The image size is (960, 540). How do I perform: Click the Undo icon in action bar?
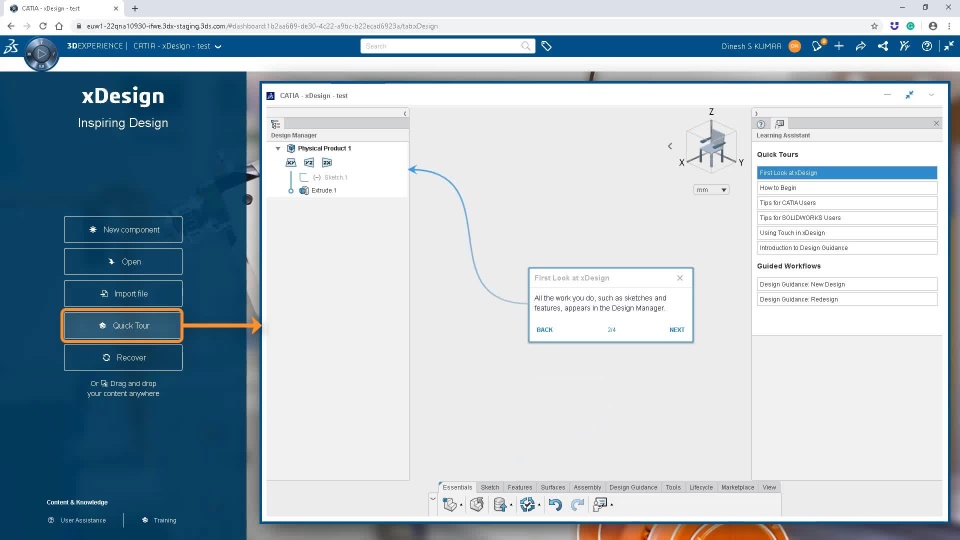(x=555, y=504)
